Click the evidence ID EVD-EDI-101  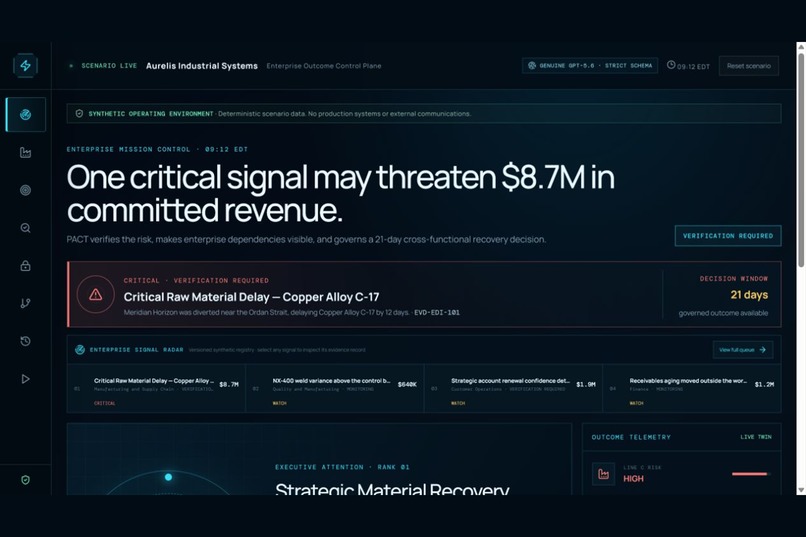[x=437, y=312]
